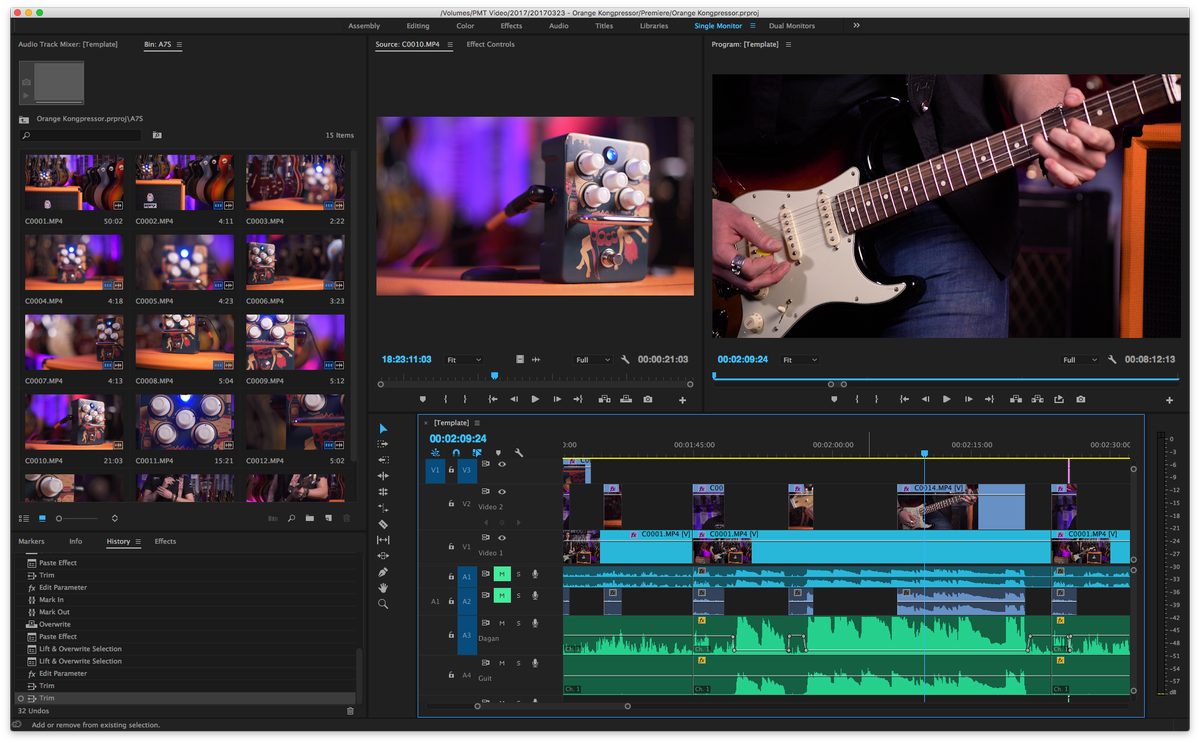
Task: Toggle lock on Video 2 track
Action: pos(451,504)
